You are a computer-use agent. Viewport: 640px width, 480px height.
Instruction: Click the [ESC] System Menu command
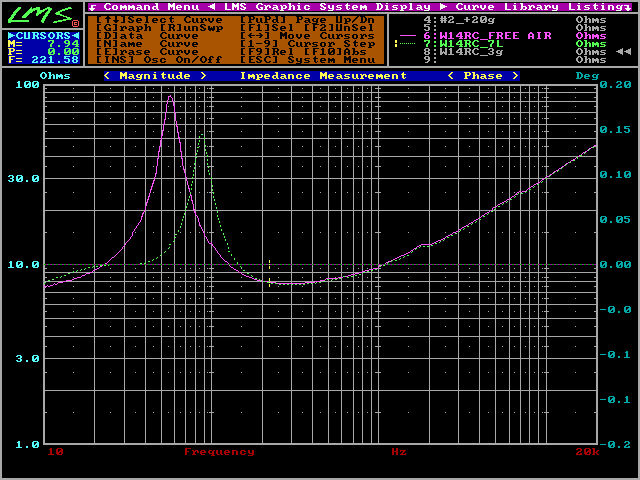307,60
